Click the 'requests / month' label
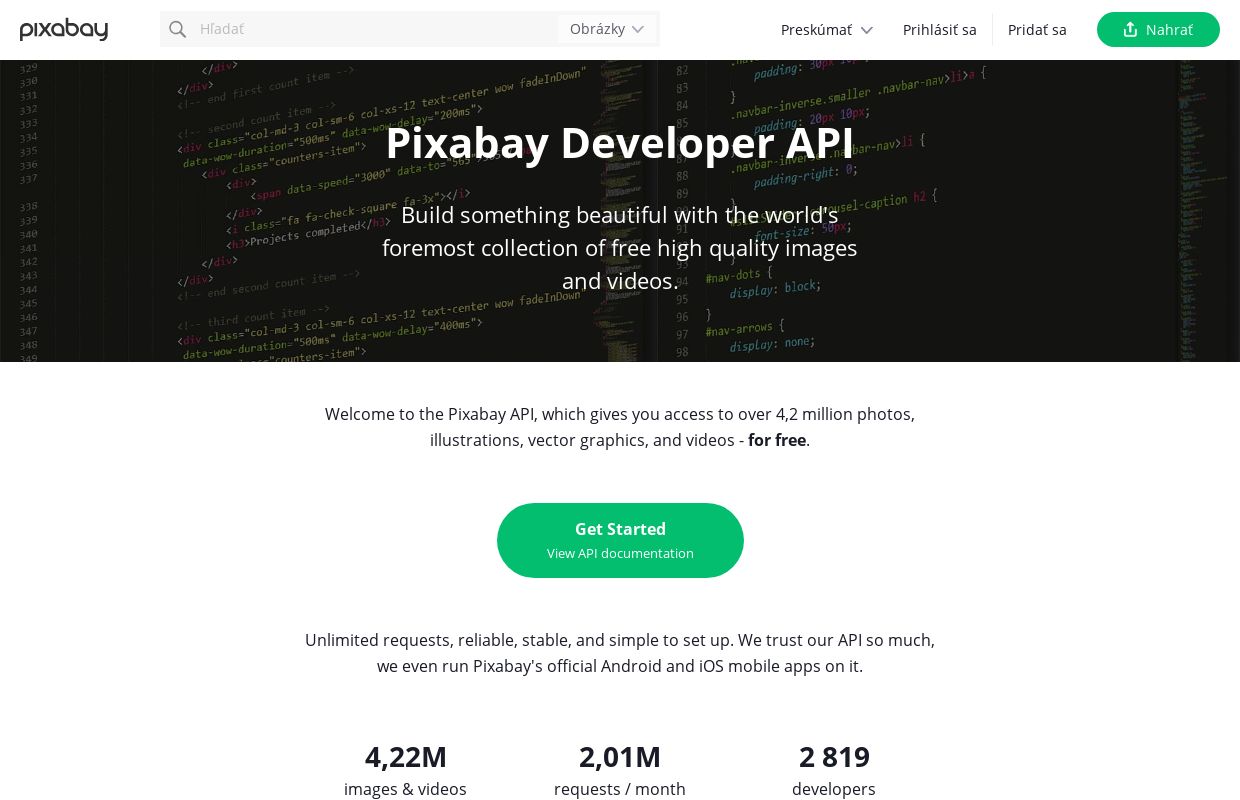 coord(620,789)
